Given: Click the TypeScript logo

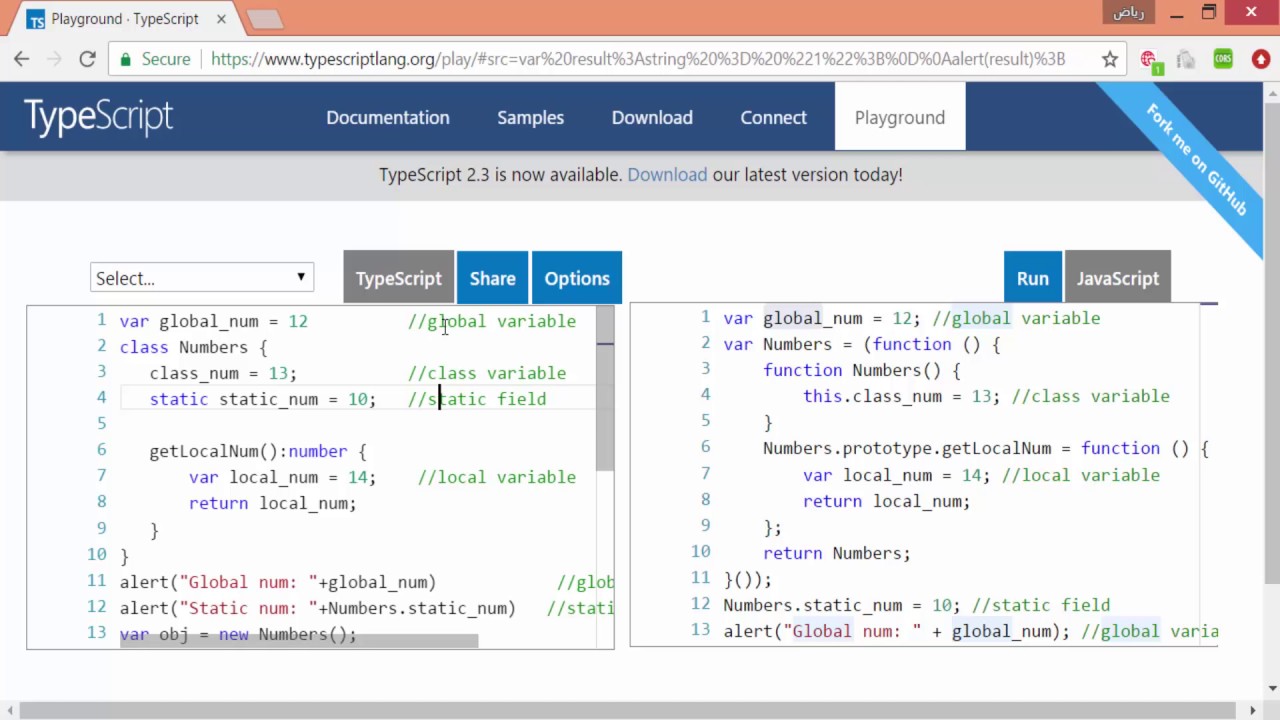Looking at the screenshot, I should [98, 117].
